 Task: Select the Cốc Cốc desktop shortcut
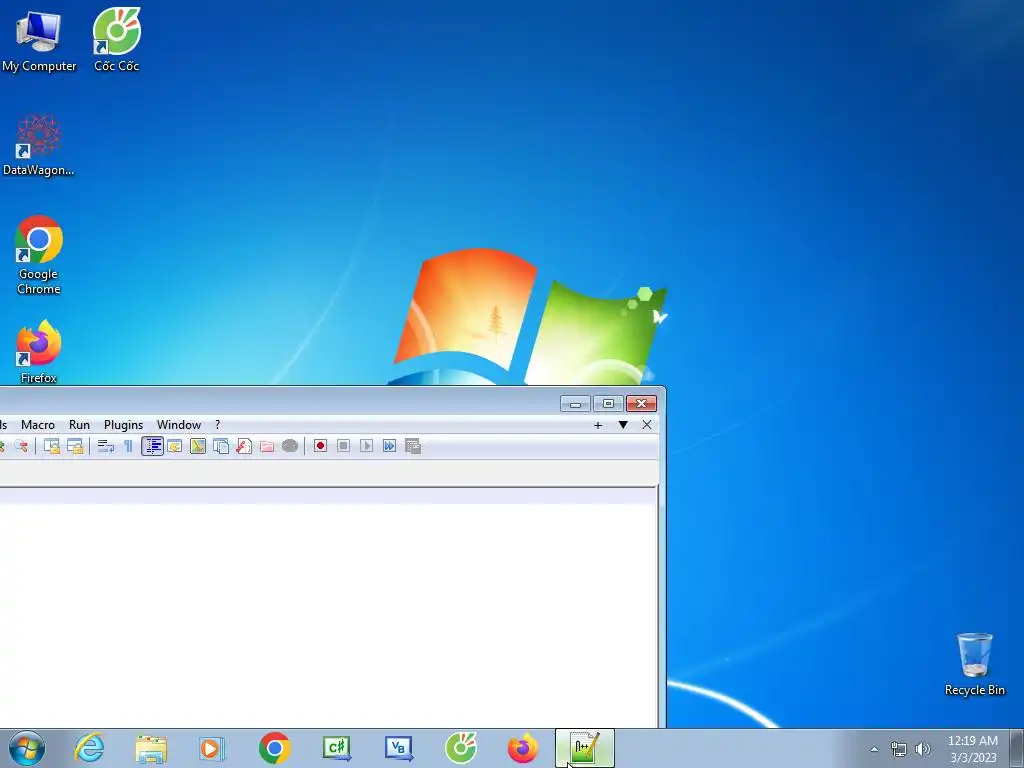click(x=117, y=39)
